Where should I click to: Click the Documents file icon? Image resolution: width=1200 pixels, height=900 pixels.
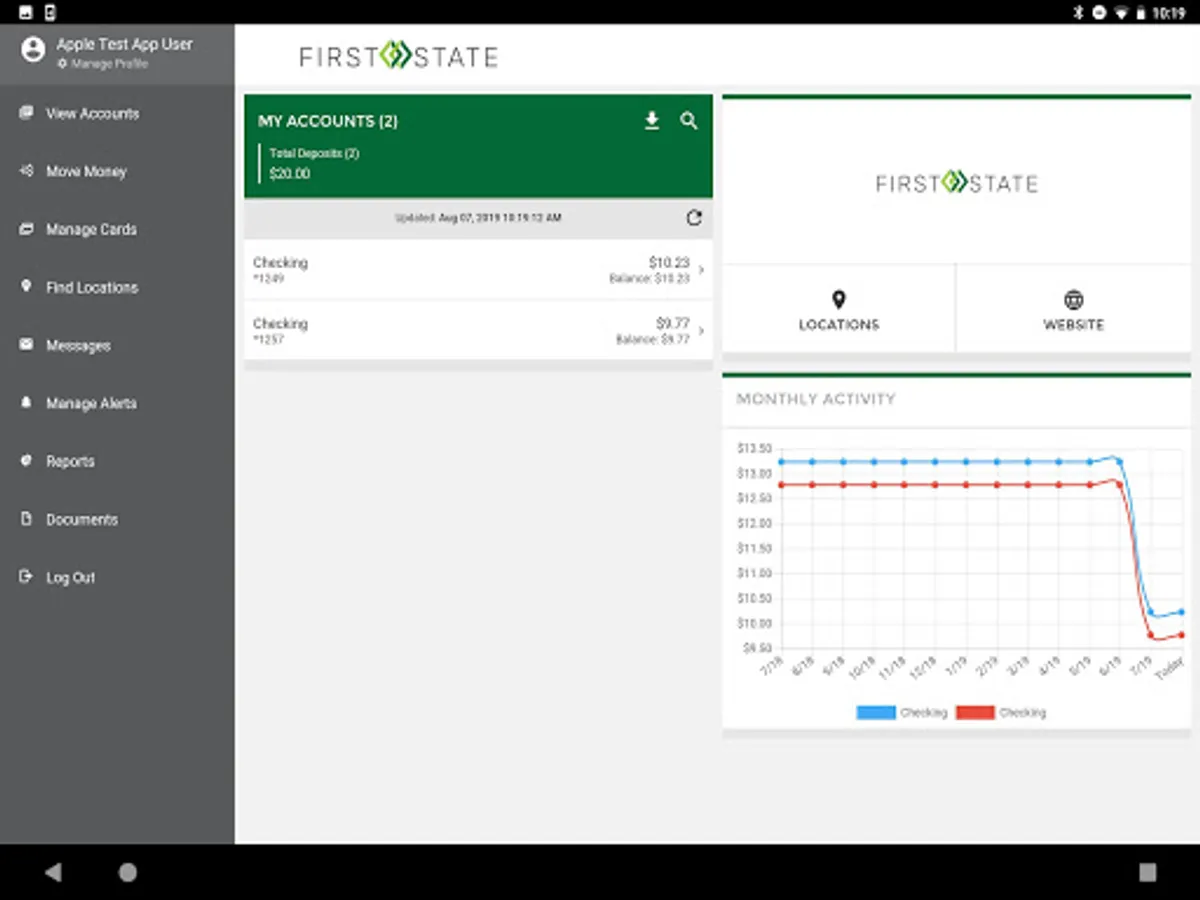pyautogui.click(x=26, y=519)
